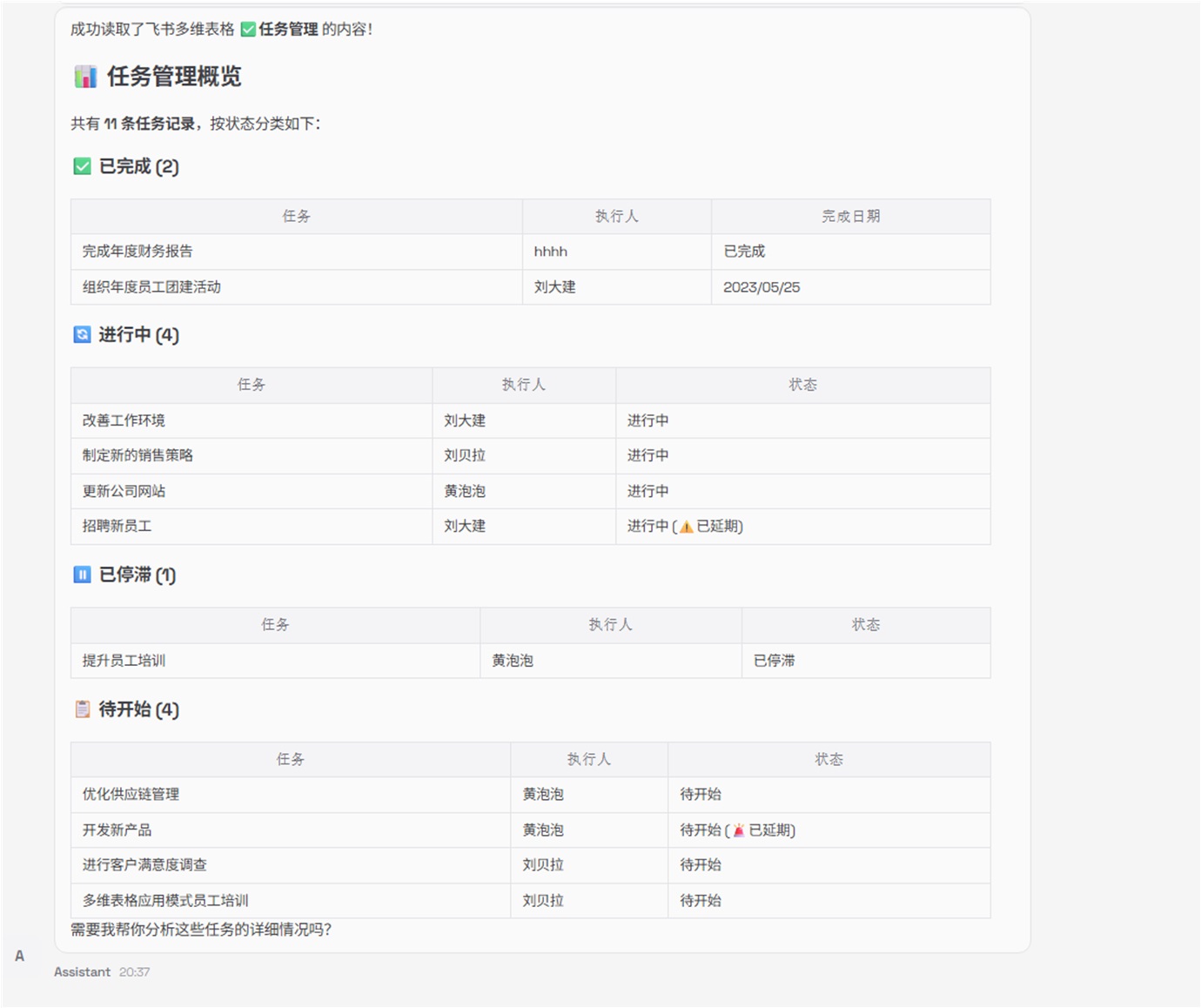Viewport: 1201px width, 1008px height.
Task: Click the Assistant name label below message
Action: point(82,972)
